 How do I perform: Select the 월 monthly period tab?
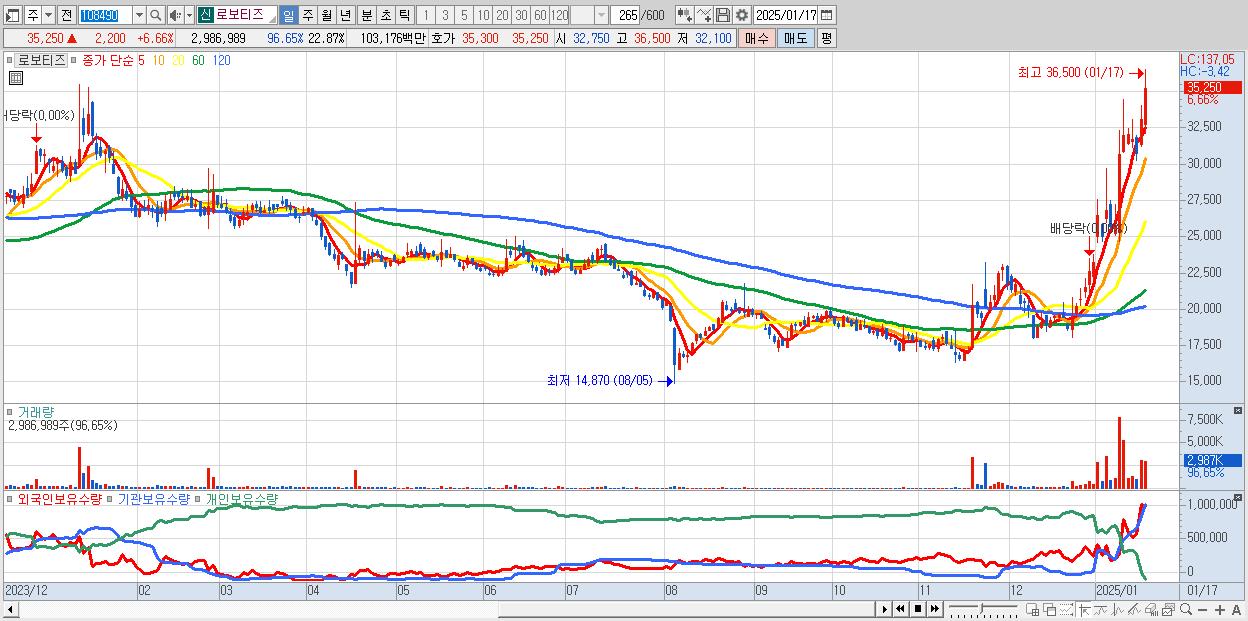(327, 15)
